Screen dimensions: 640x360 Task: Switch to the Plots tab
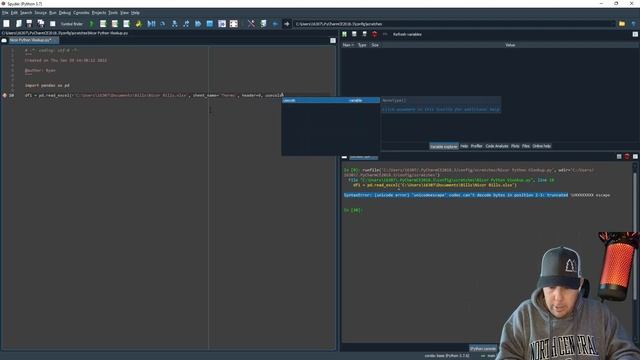pos(515,146)
